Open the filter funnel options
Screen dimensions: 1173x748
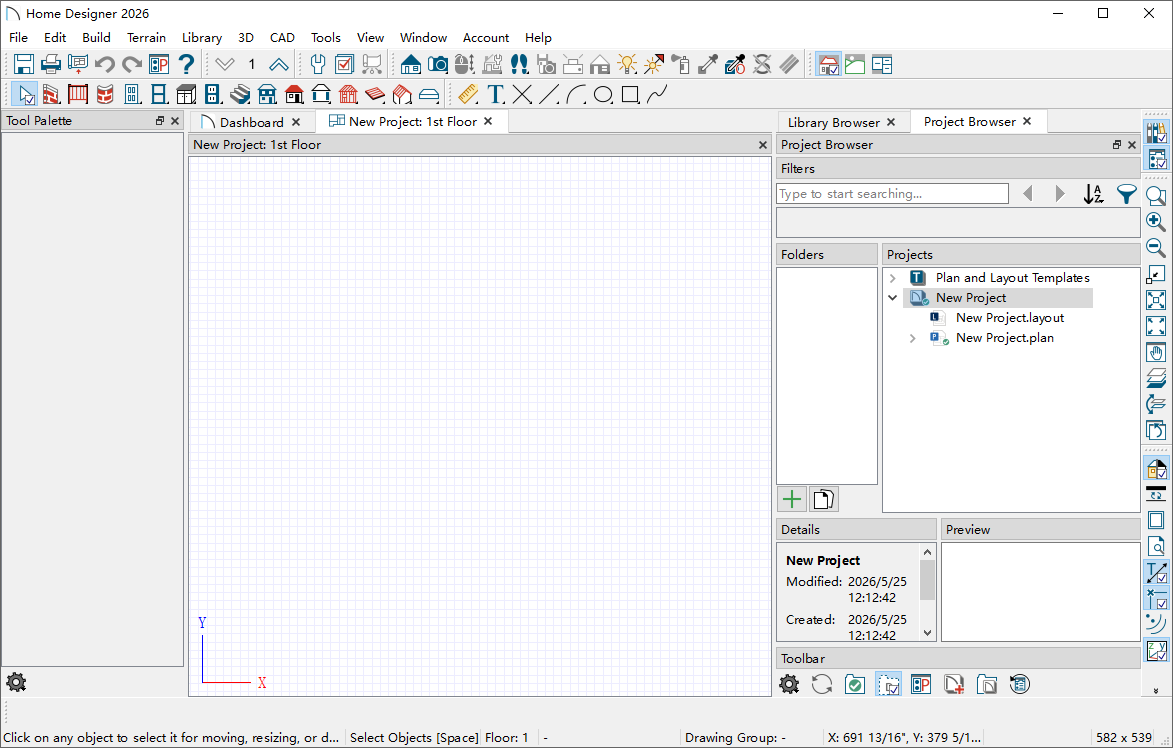pyautogui.click(x=1127, y=194)
